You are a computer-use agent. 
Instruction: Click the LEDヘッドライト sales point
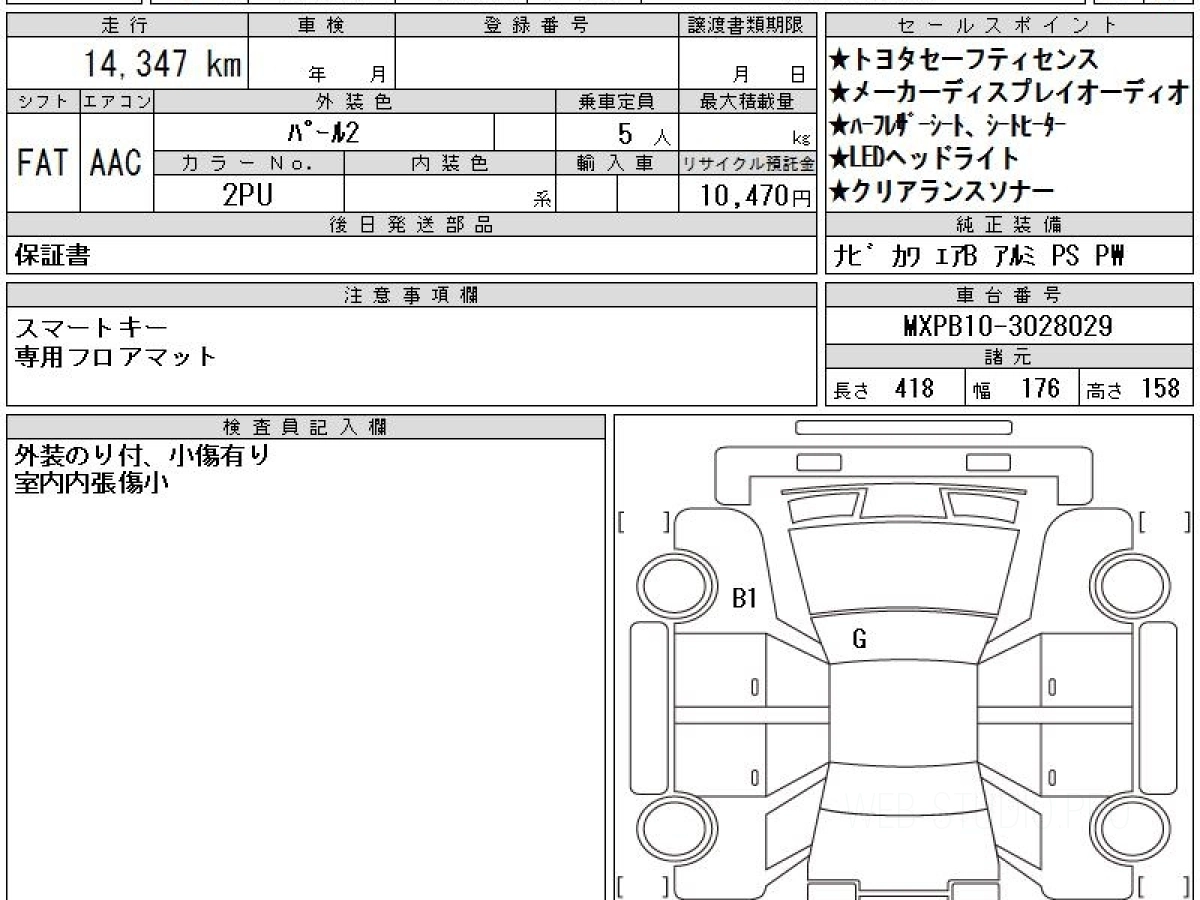pos(924,158)
